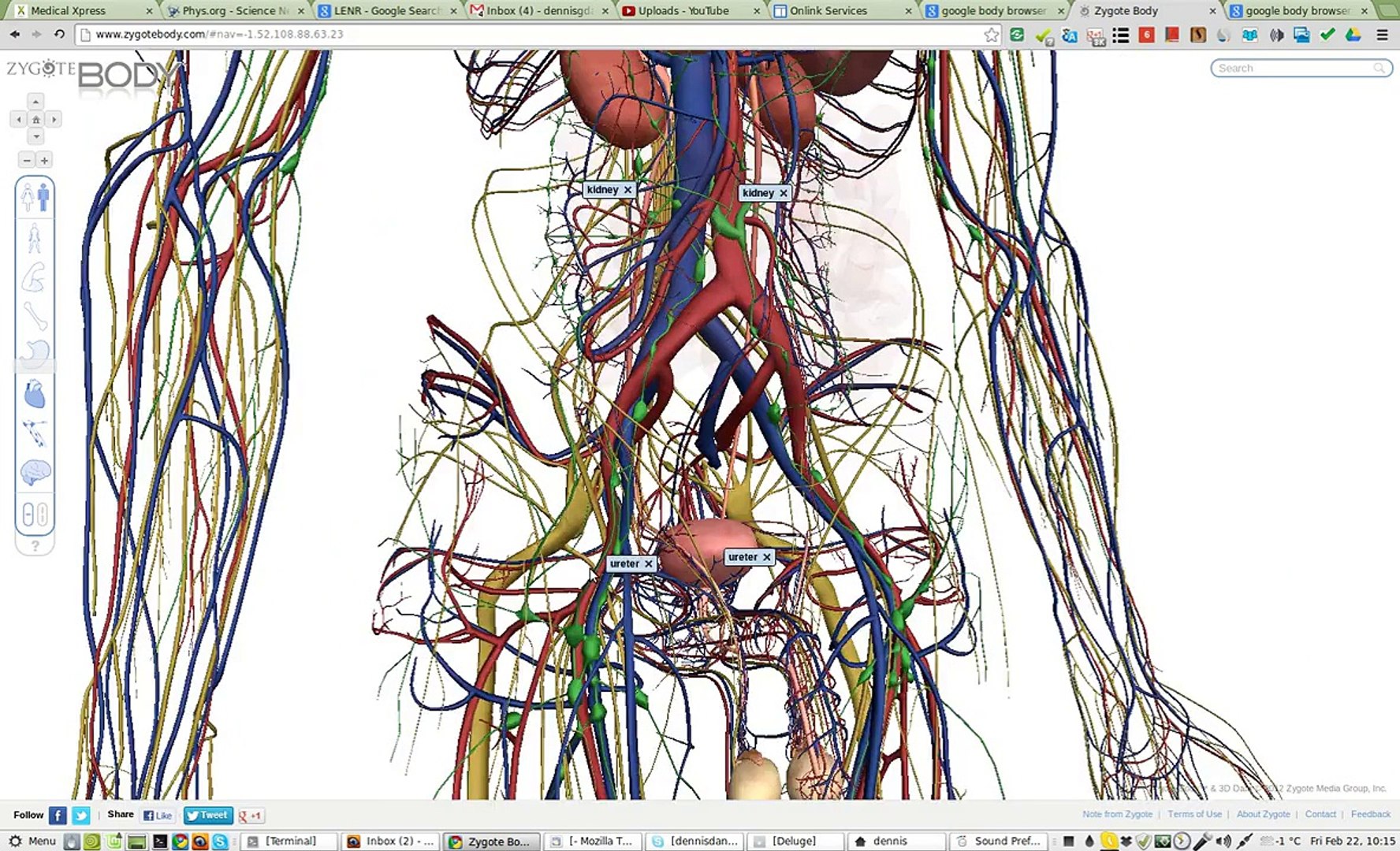Viewport: 1400px width, 851px height.
Task: Click the Google +1 button
Action: point(251,816)
